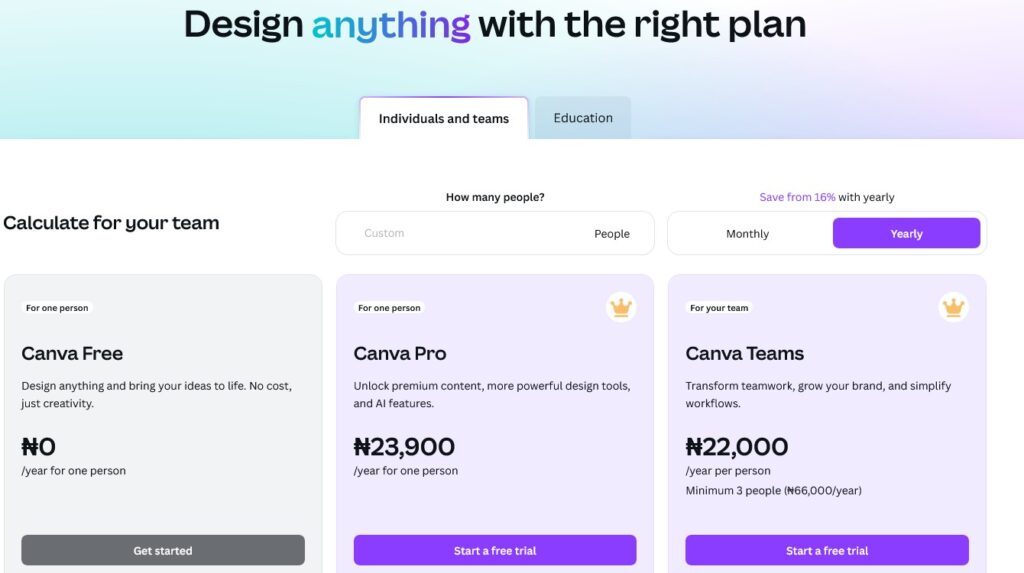1024x573 pixels.
Task: Click the Canva Pro plan title
Action: click(400, 353)
